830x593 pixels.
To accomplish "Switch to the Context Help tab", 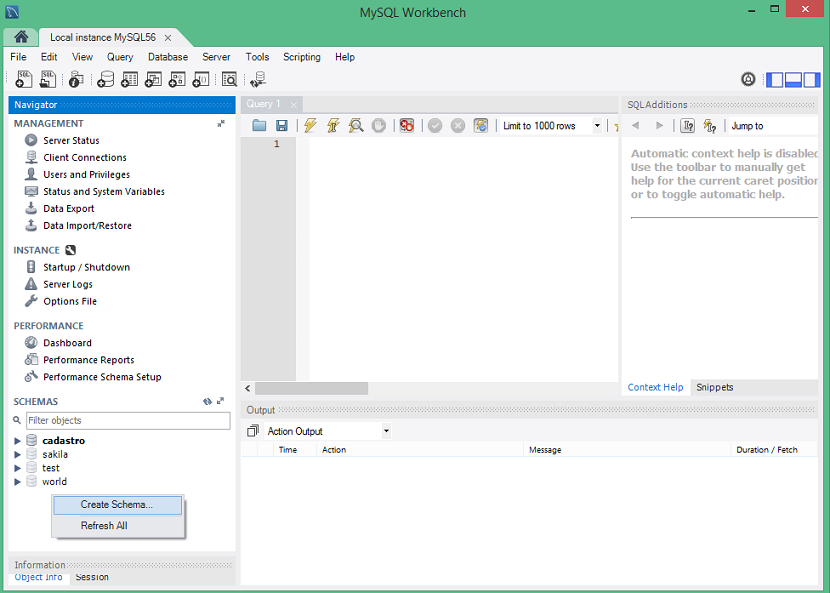I will 655,387.
